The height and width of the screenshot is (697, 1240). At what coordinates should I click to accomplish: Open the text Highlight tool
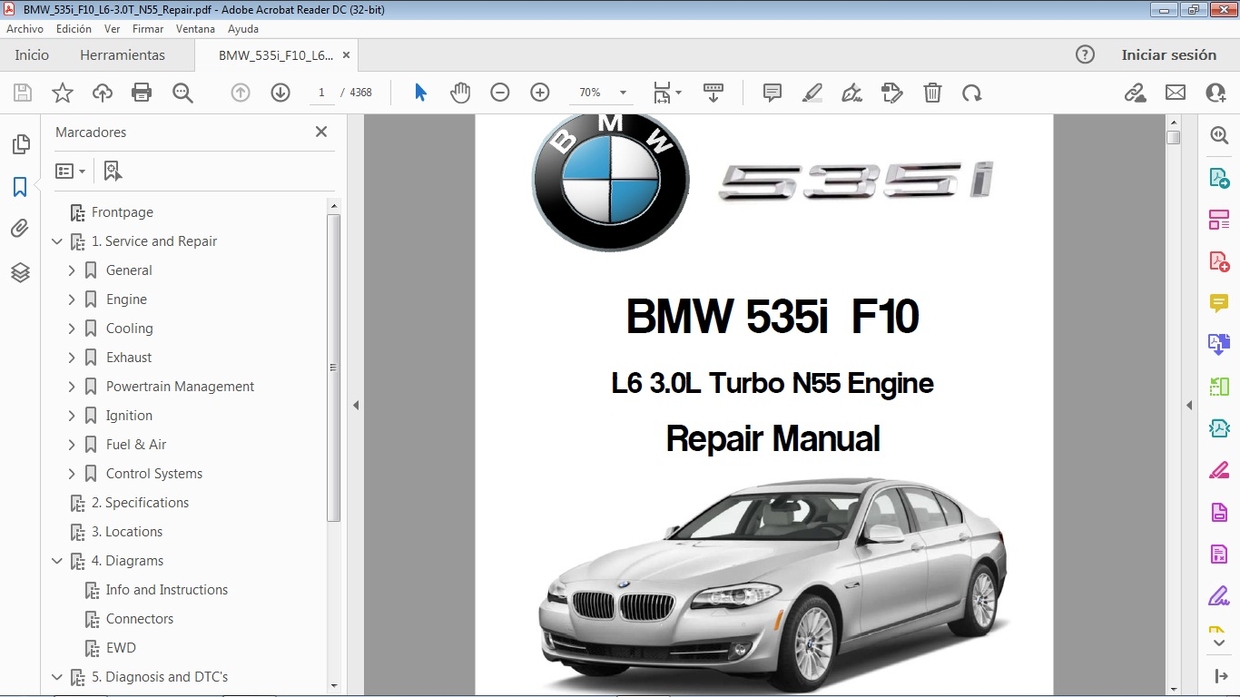click(x=812, y=92)
